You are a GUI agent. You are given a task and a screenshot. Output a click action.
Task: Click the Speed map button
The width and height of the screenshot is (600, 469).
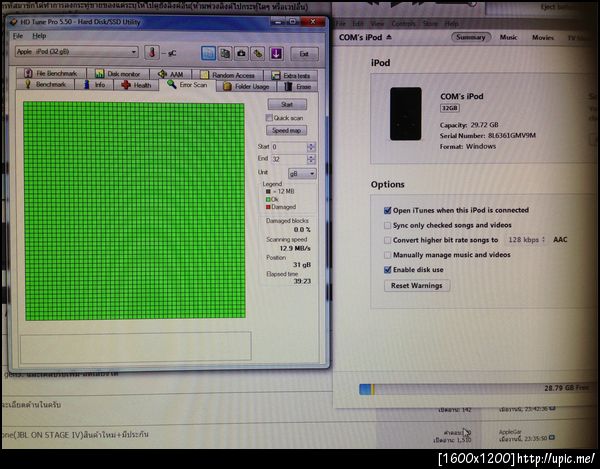[x=287, y=130]
